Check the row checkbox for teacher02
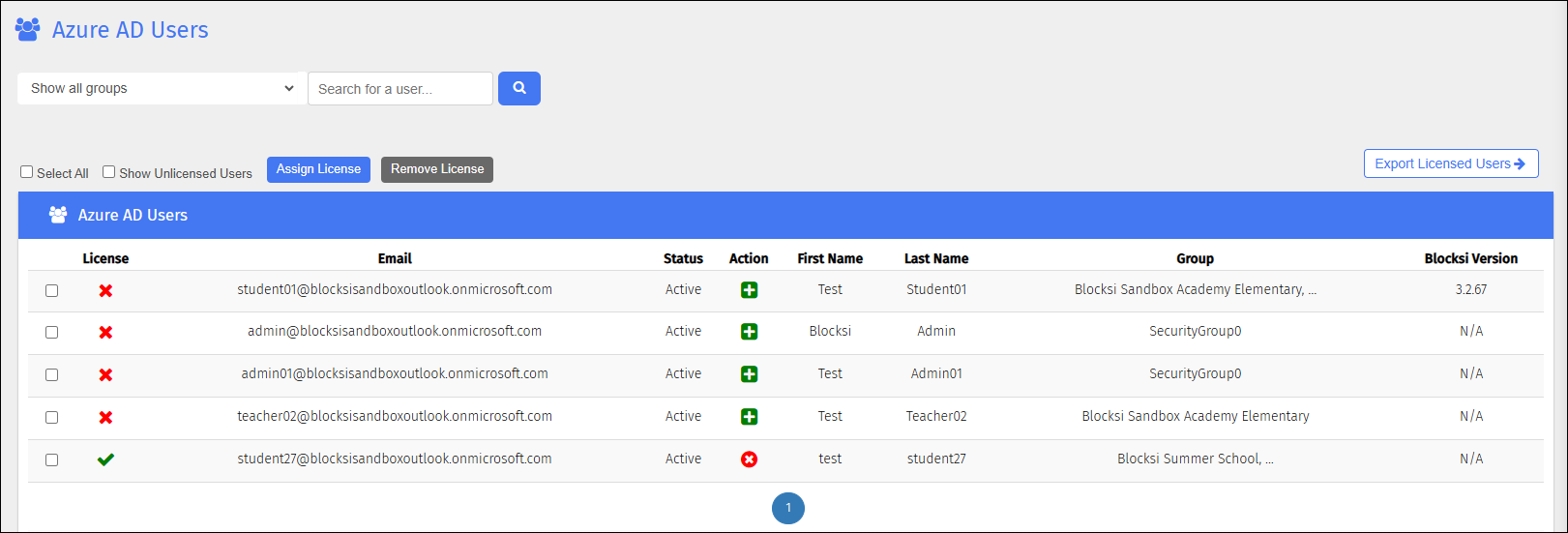 click(x=52, y=417)
